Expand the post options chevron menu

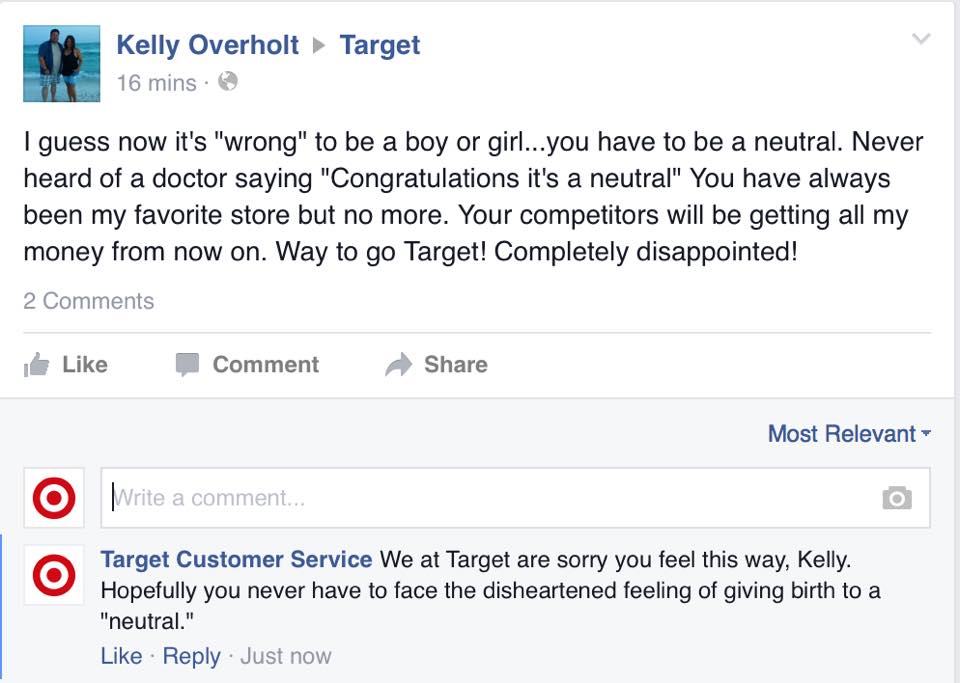(x=921, y=40)
